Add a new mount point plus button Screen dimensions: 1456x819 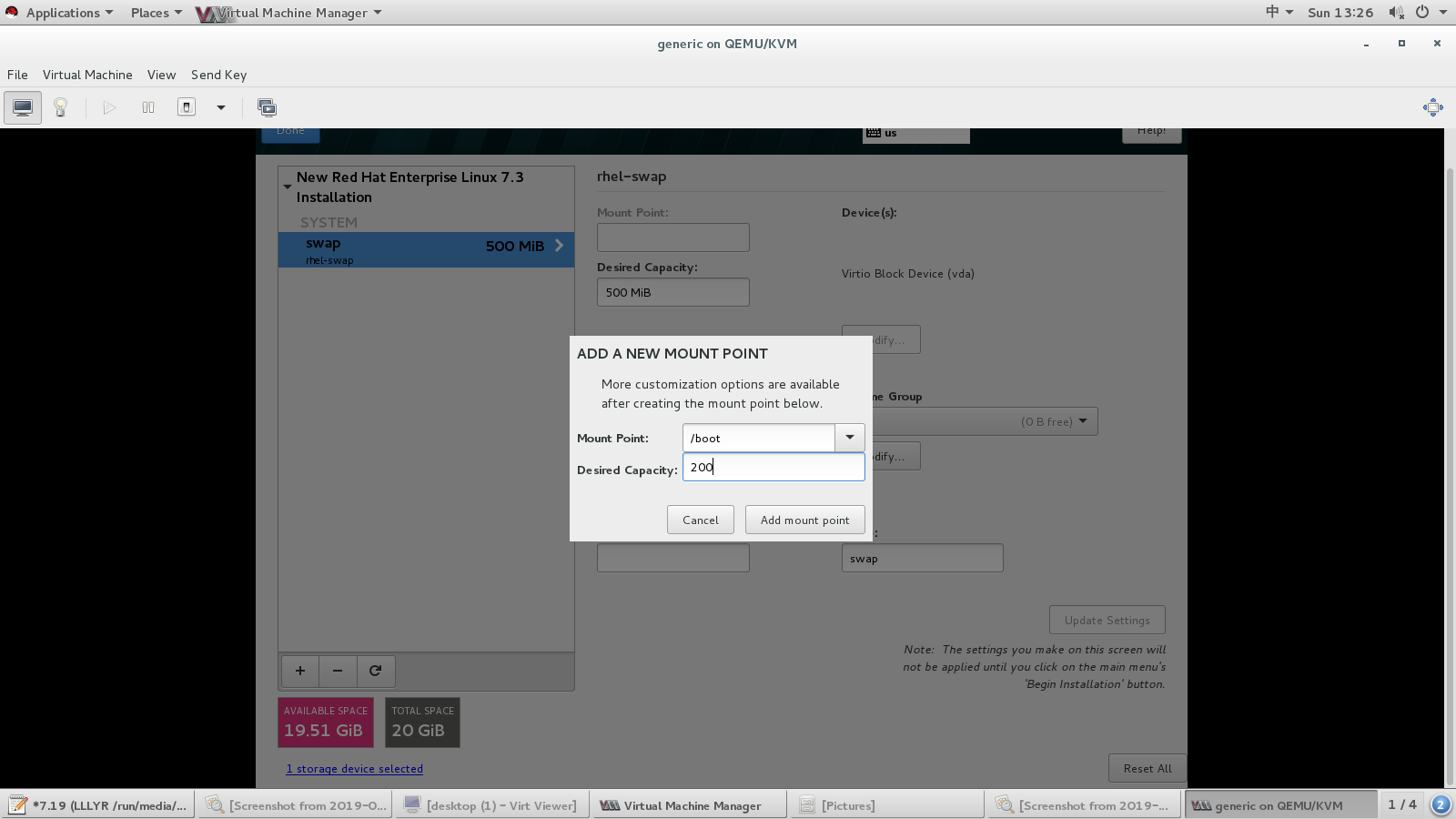(x=300, y=671)
